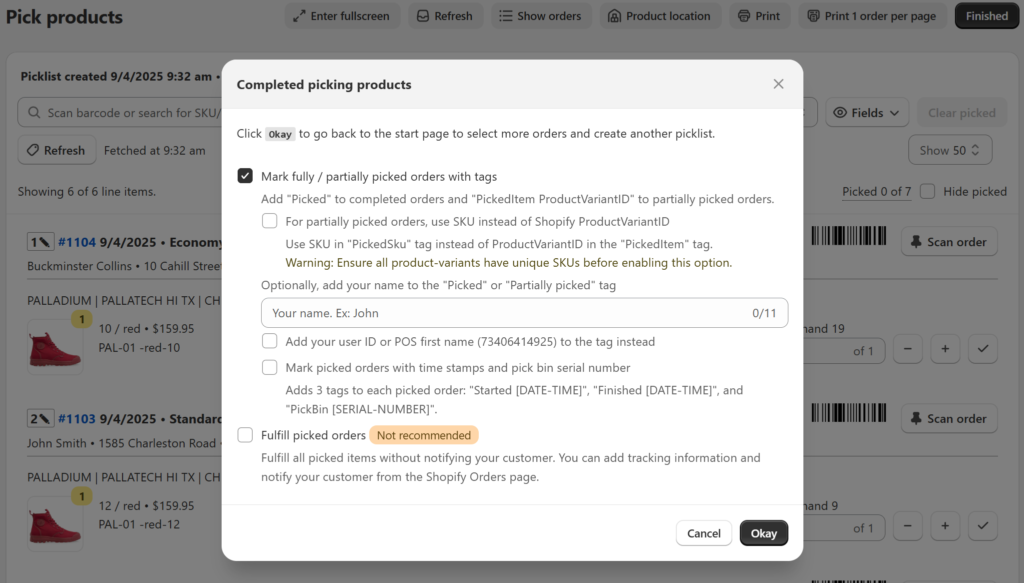Uncheck Mark fully / partially picked orders

[x=245, y=176]
